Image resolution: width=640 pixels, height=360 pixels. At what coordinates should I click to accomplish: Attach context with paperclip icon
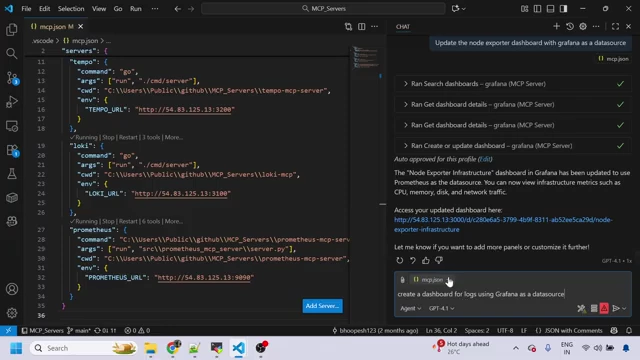pyautogui.click(x=402, y=280)
